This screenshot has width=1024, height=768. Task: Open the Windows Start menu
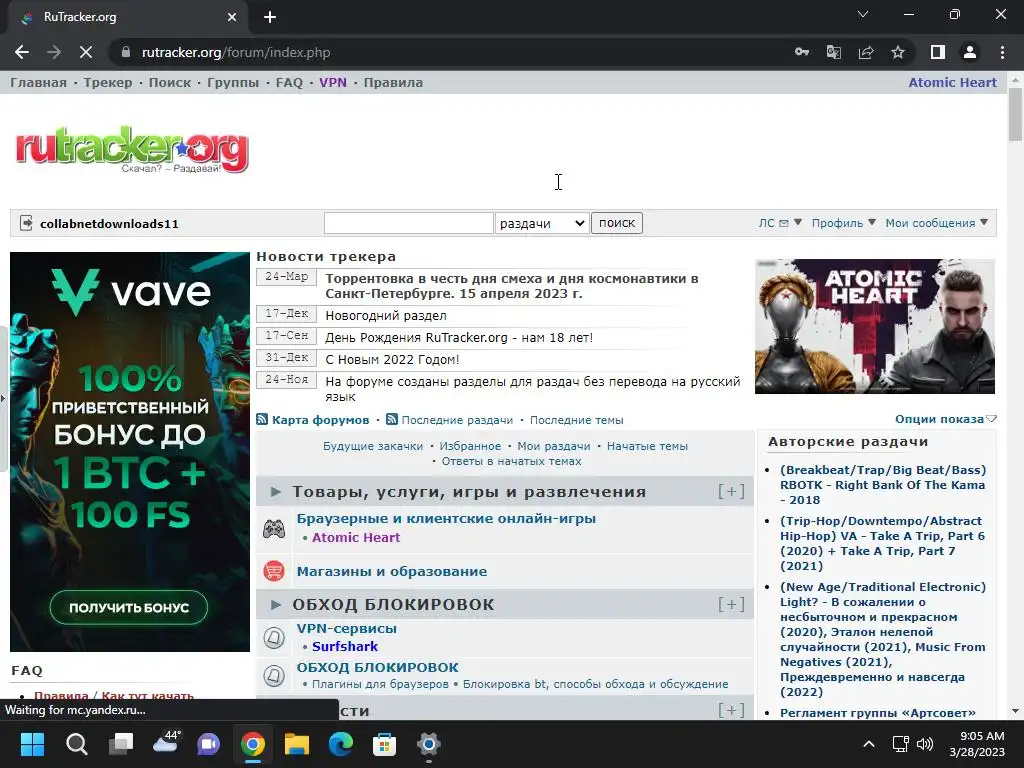[32, 744]
